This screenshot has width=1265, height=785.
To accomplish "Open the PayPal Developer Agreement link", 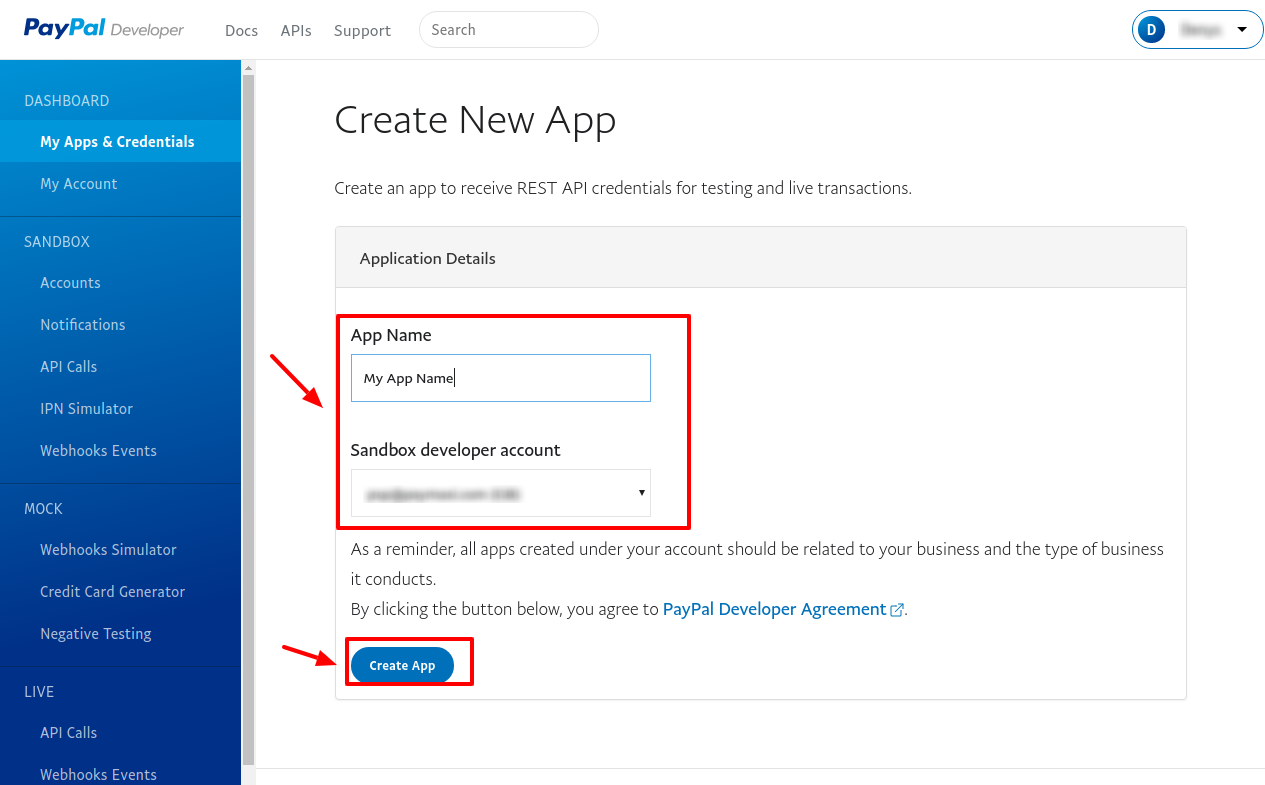I will (x=774, y=609).
